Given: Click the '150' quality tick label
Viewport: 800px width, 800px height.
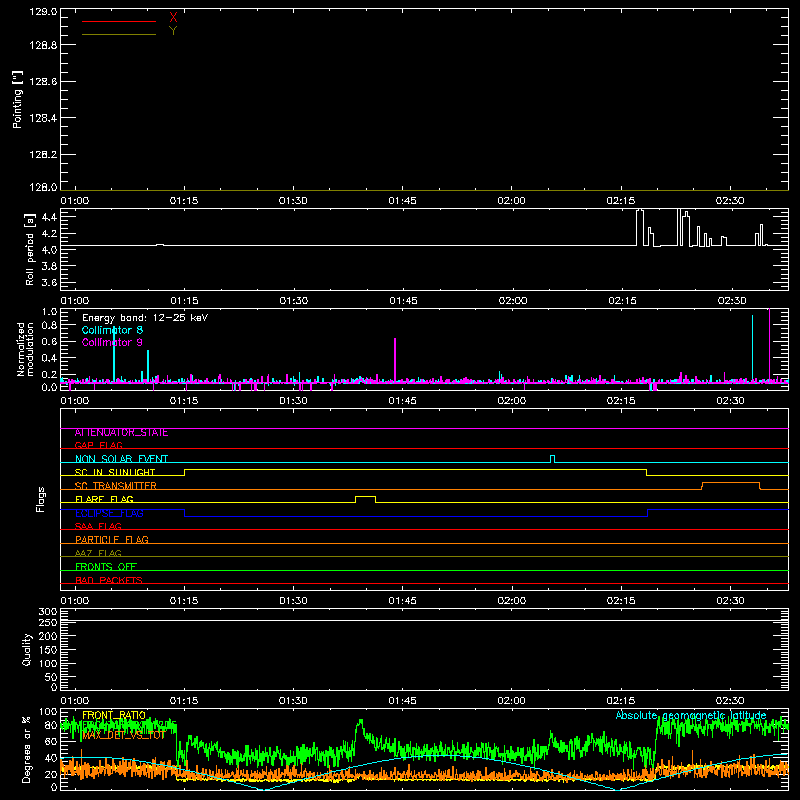Looking at the screenshot, I should tap(48, 650).
